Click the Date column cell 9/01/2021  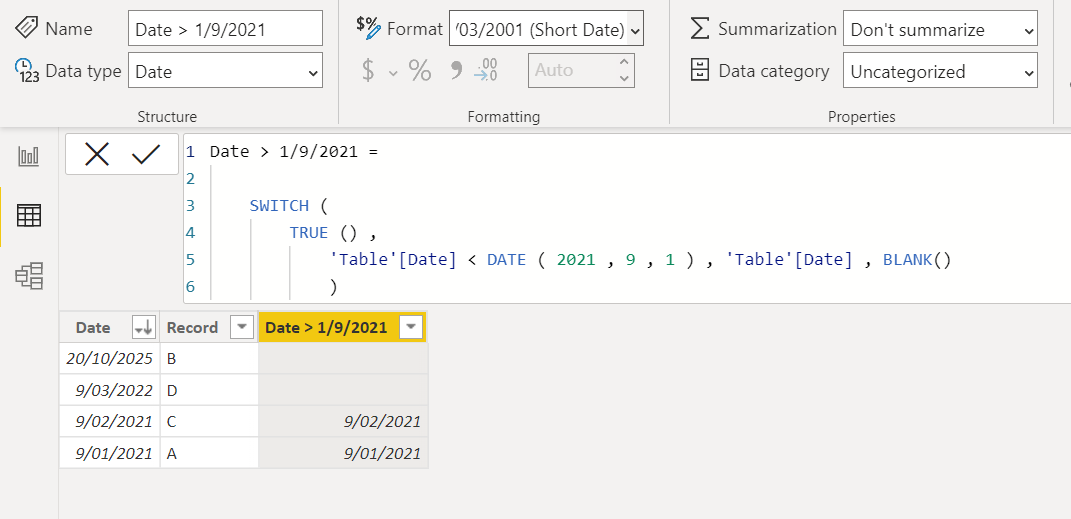pyautogui.click(x=109, y=453)
